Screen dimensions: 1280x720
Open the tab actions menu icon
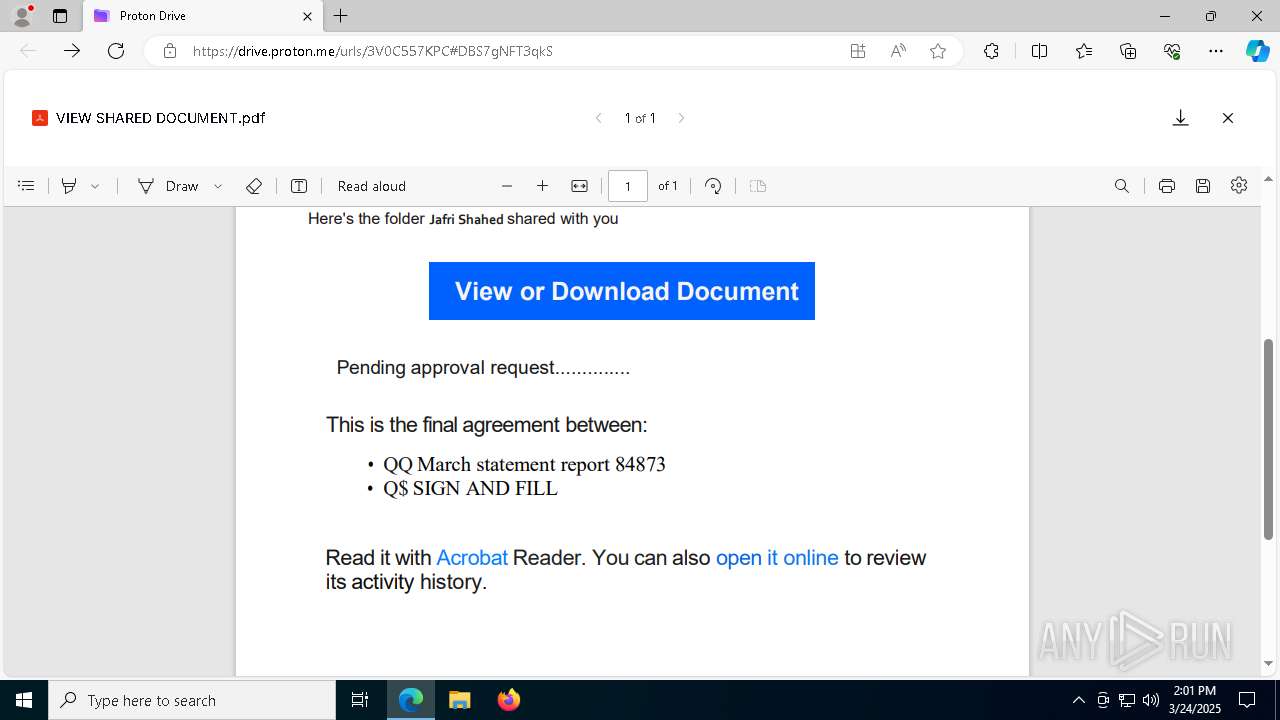60,16
